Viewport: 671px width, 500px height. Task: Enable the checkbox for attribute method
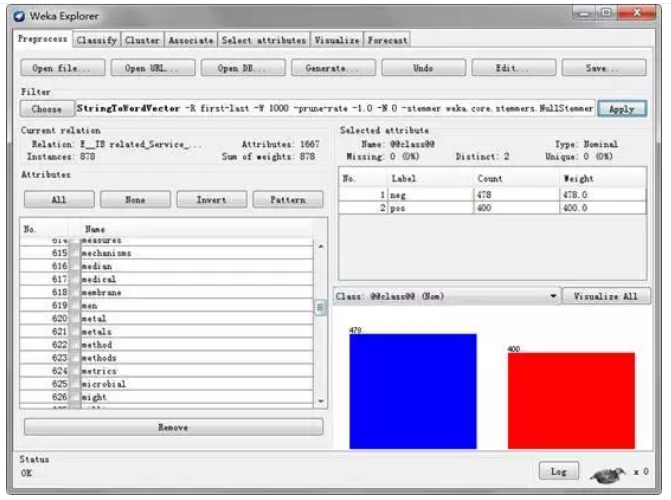[75, 345]
